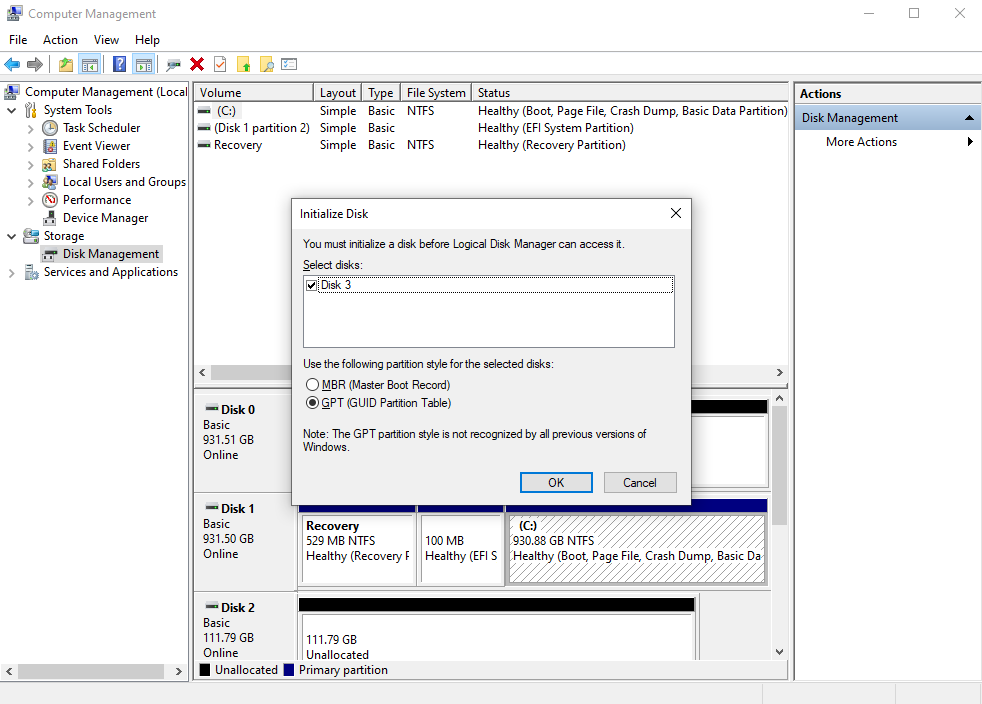Open the File menu

tap(18, 39)
